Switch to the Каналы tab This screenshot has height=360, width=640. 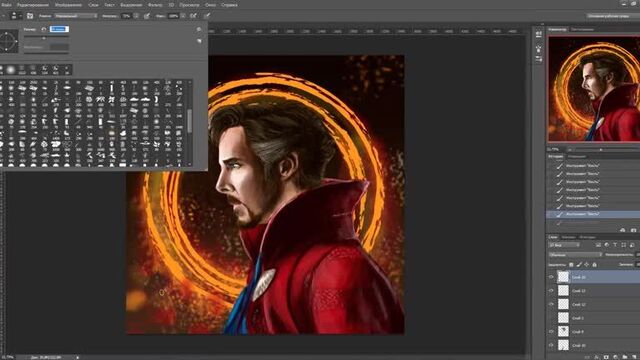click(x=568, y=237)
